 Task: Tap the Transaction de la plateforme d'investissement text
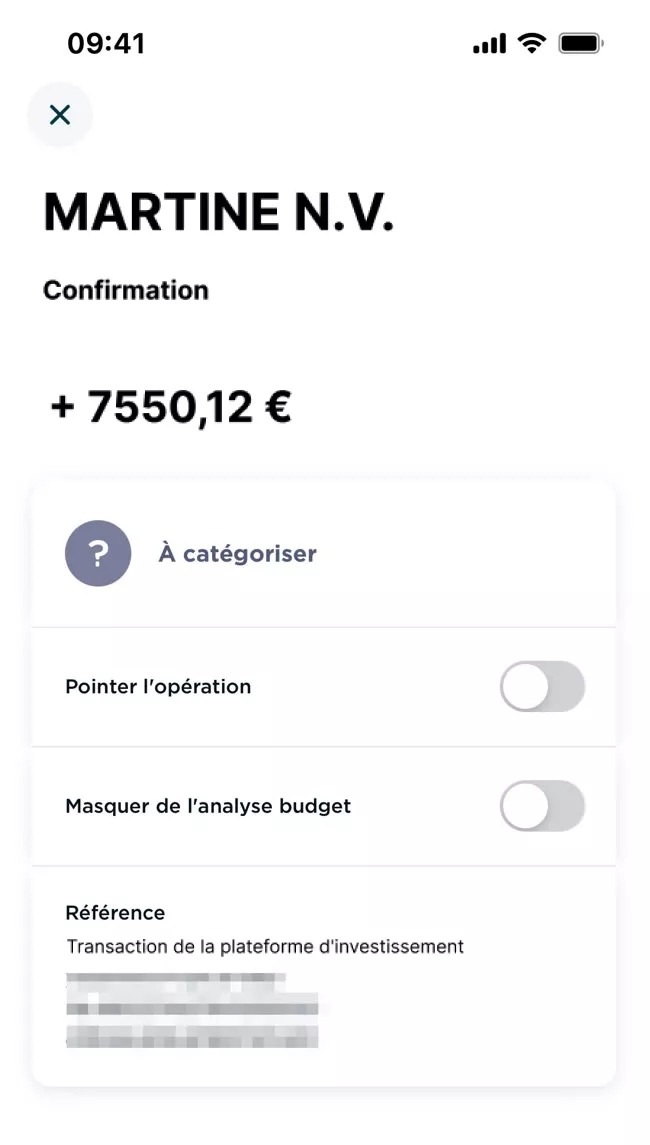coord(265,946)
